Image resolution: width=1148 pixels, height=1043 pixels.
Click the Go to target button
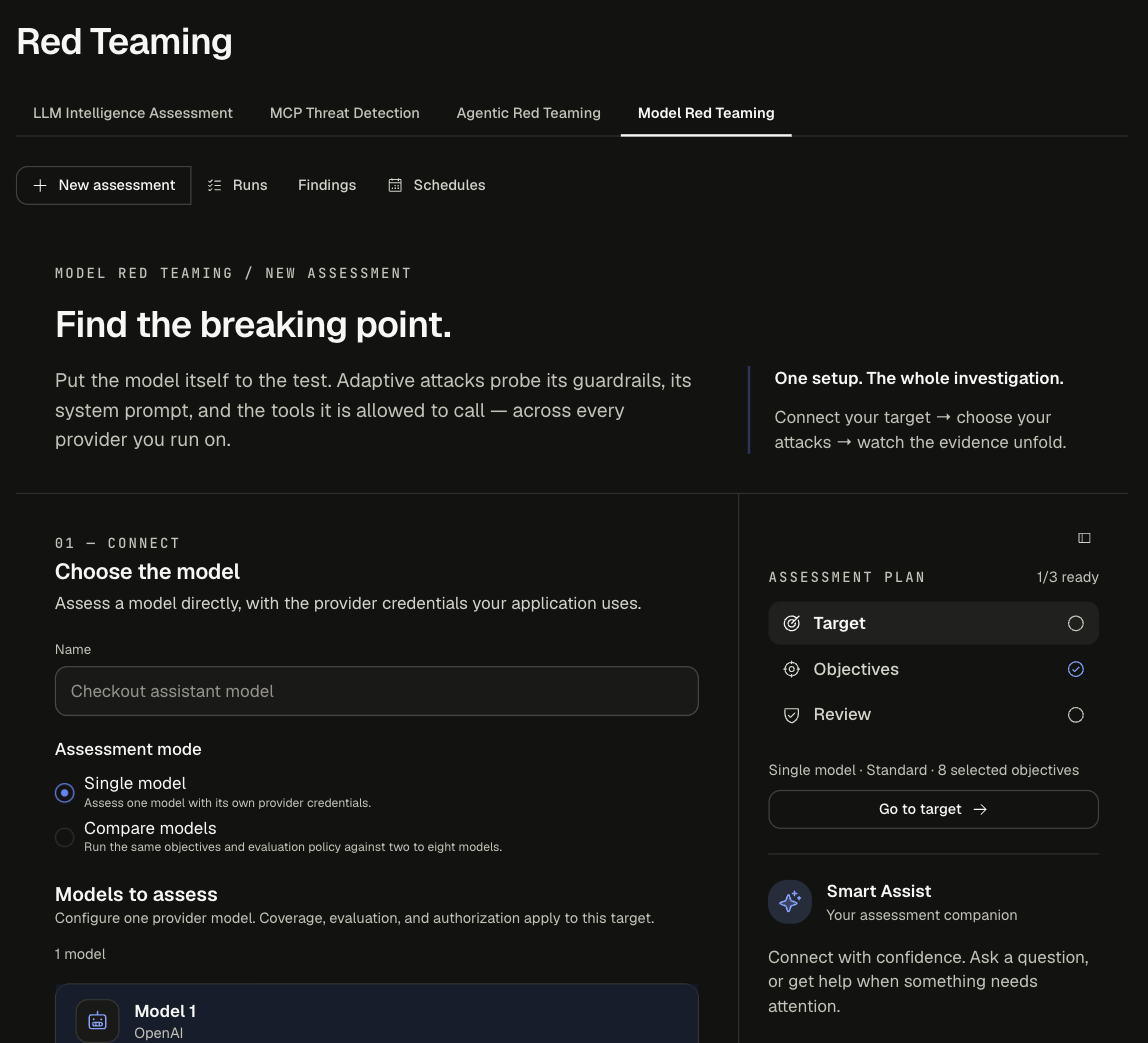click(x=933, y=809)
